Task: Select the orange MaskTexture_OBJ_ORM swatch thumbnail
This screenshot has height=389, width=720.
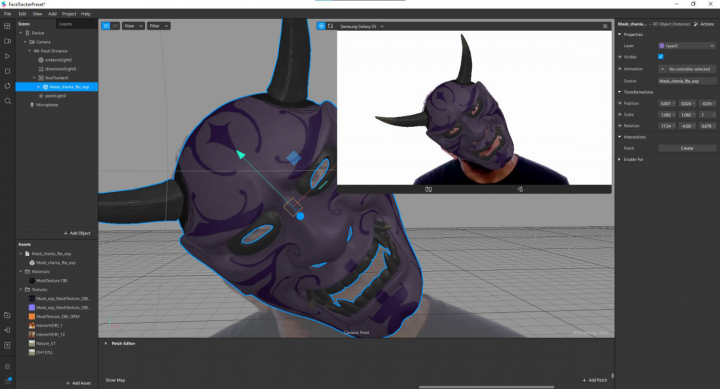Action: [32, 316]
